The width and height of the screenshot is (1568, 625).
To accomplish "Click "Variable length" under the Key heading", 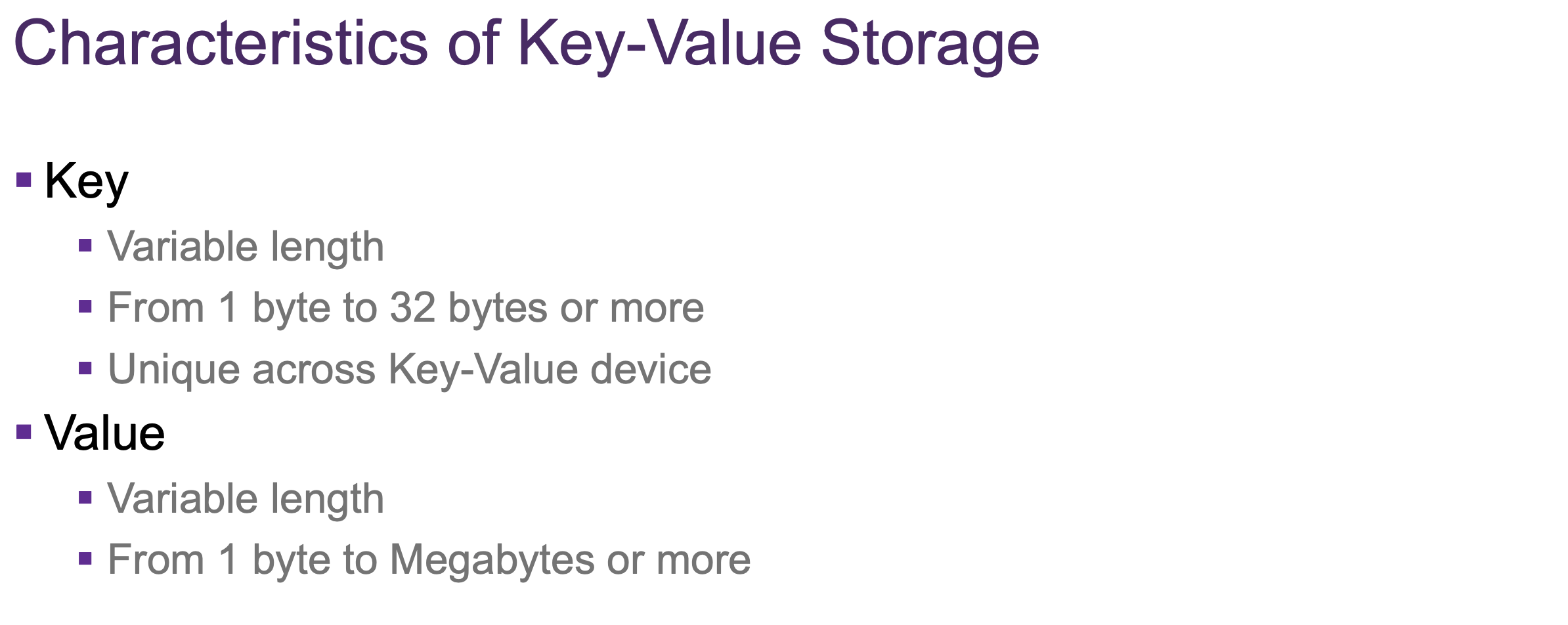I will (x=246, y=247).
